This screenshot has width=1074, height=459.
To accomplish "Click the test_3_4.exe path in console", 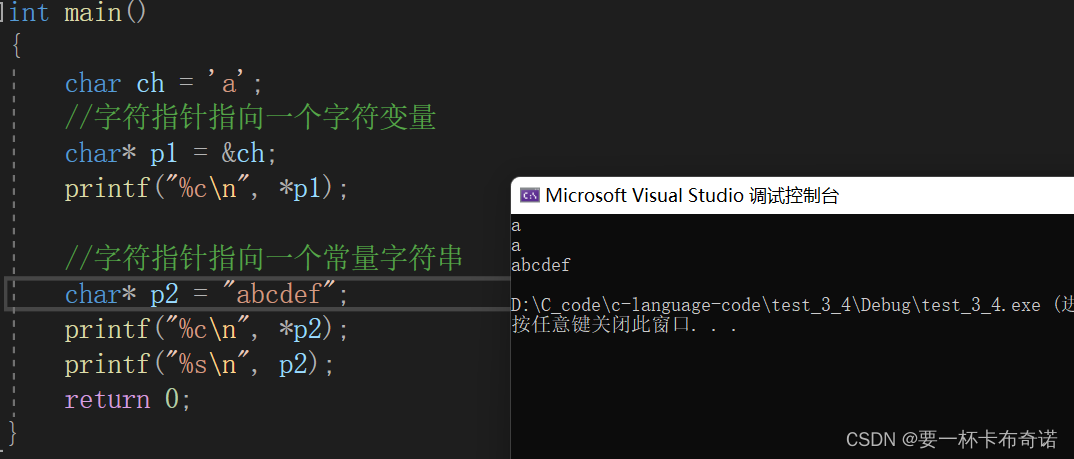I will (x=775, y=306).
